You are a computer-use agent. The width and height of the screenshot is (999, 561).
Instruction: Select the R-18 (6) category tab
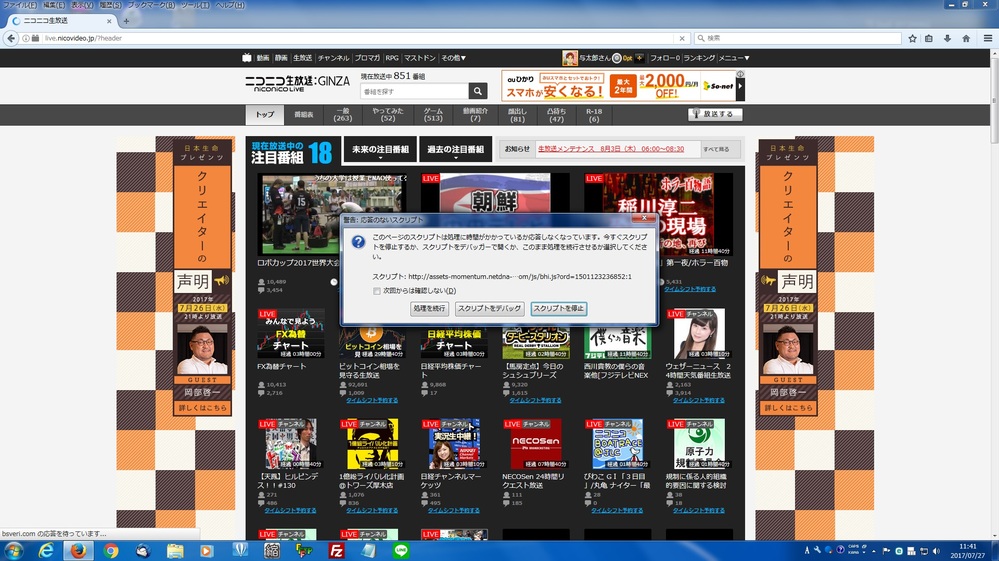(594, 115)
